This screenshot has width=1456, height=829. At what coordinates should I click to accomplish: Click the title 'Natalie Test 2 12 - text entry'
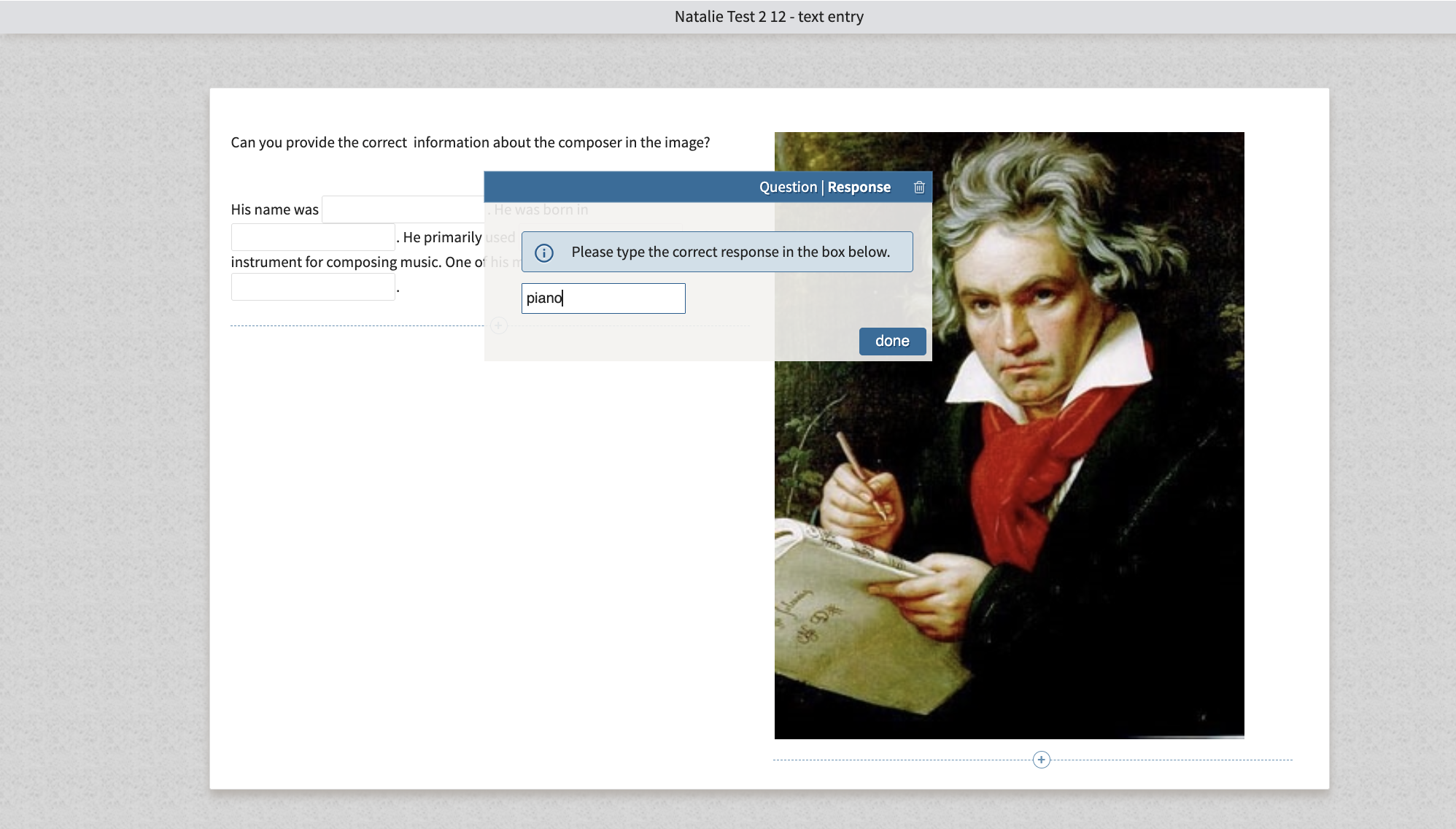(x=769, y=17)
